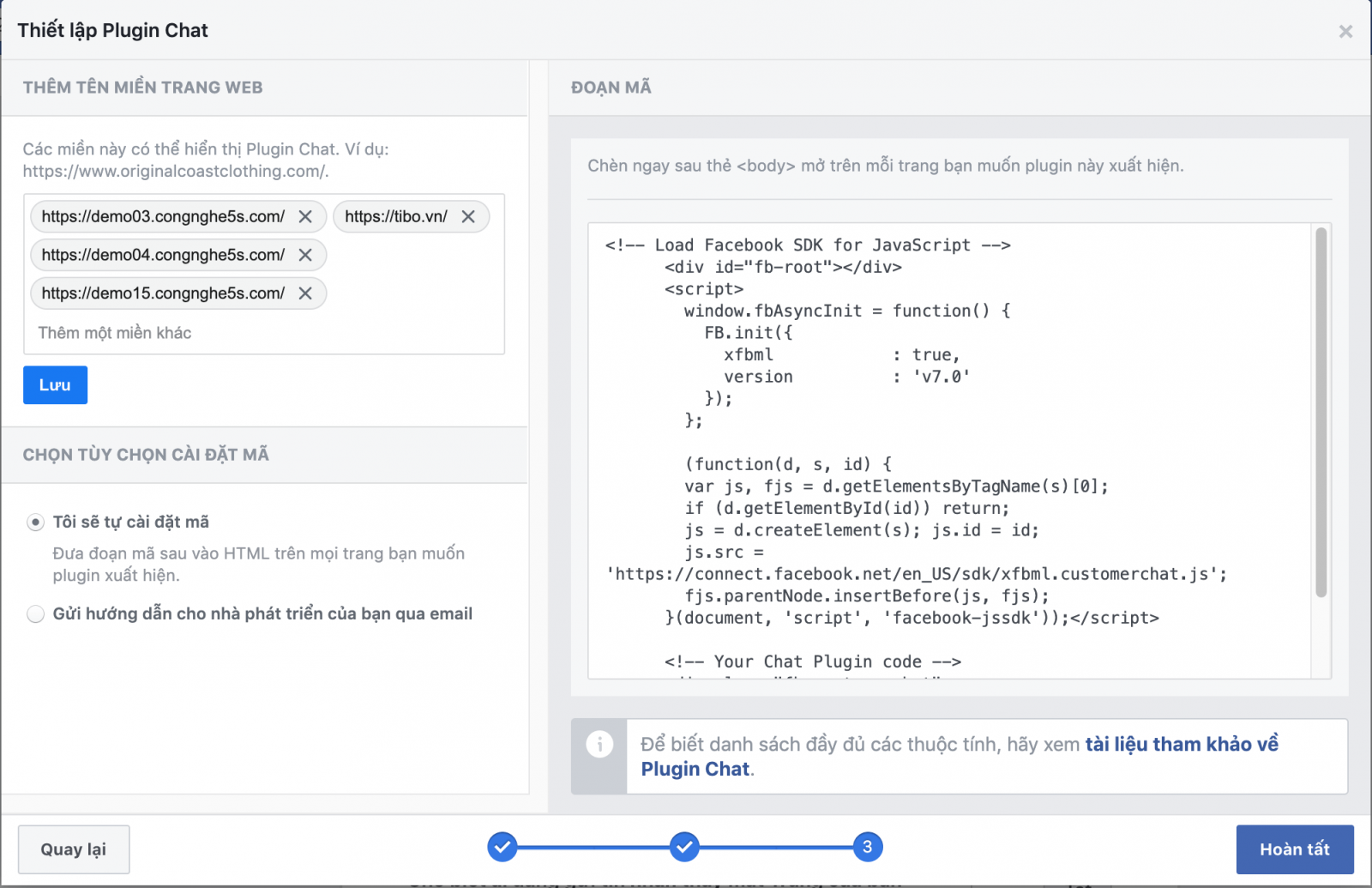
Task: Click step 3 circle in progress bar
Action: (x=867, y=847)
